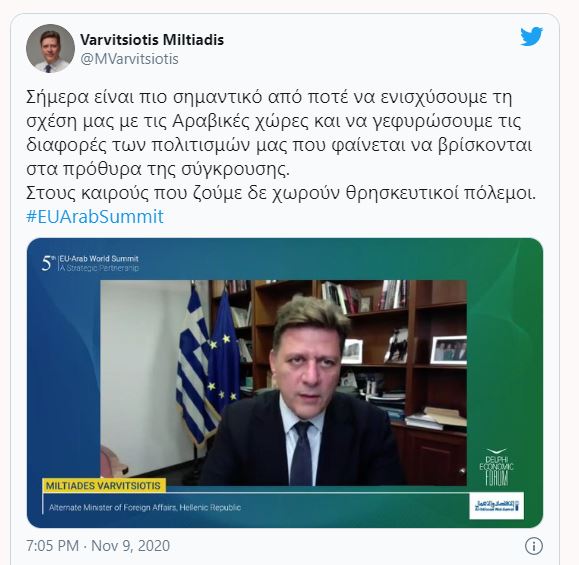This screenshot has width=579, height=565.
Task: Open the #EUArabSummit hashtag link
Action: click(x=95, y=216)
